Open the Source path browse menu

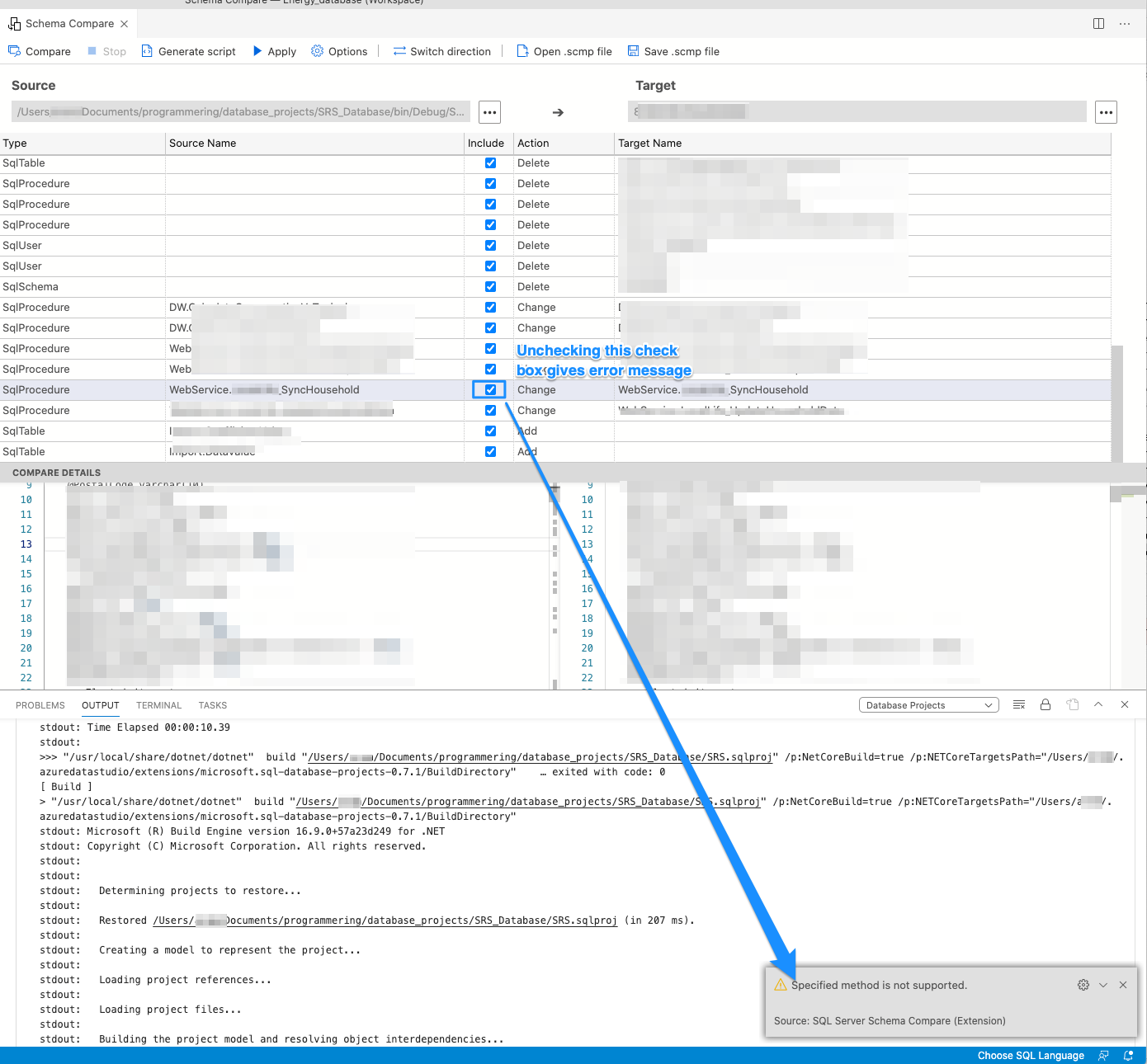click(489, 111)
